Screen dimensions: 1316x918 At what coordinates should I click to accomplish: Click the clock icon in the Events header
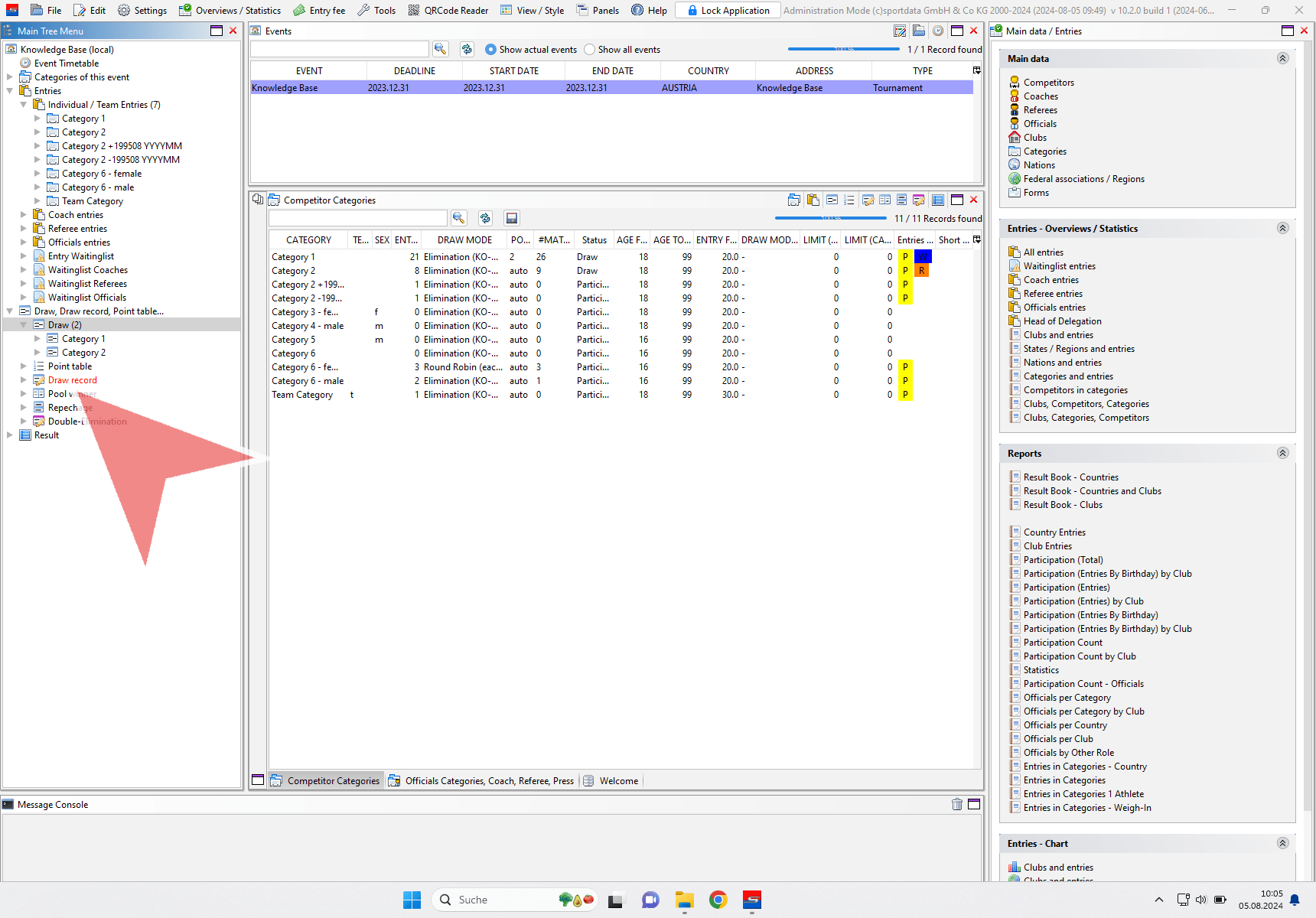(x=937, y=31)
